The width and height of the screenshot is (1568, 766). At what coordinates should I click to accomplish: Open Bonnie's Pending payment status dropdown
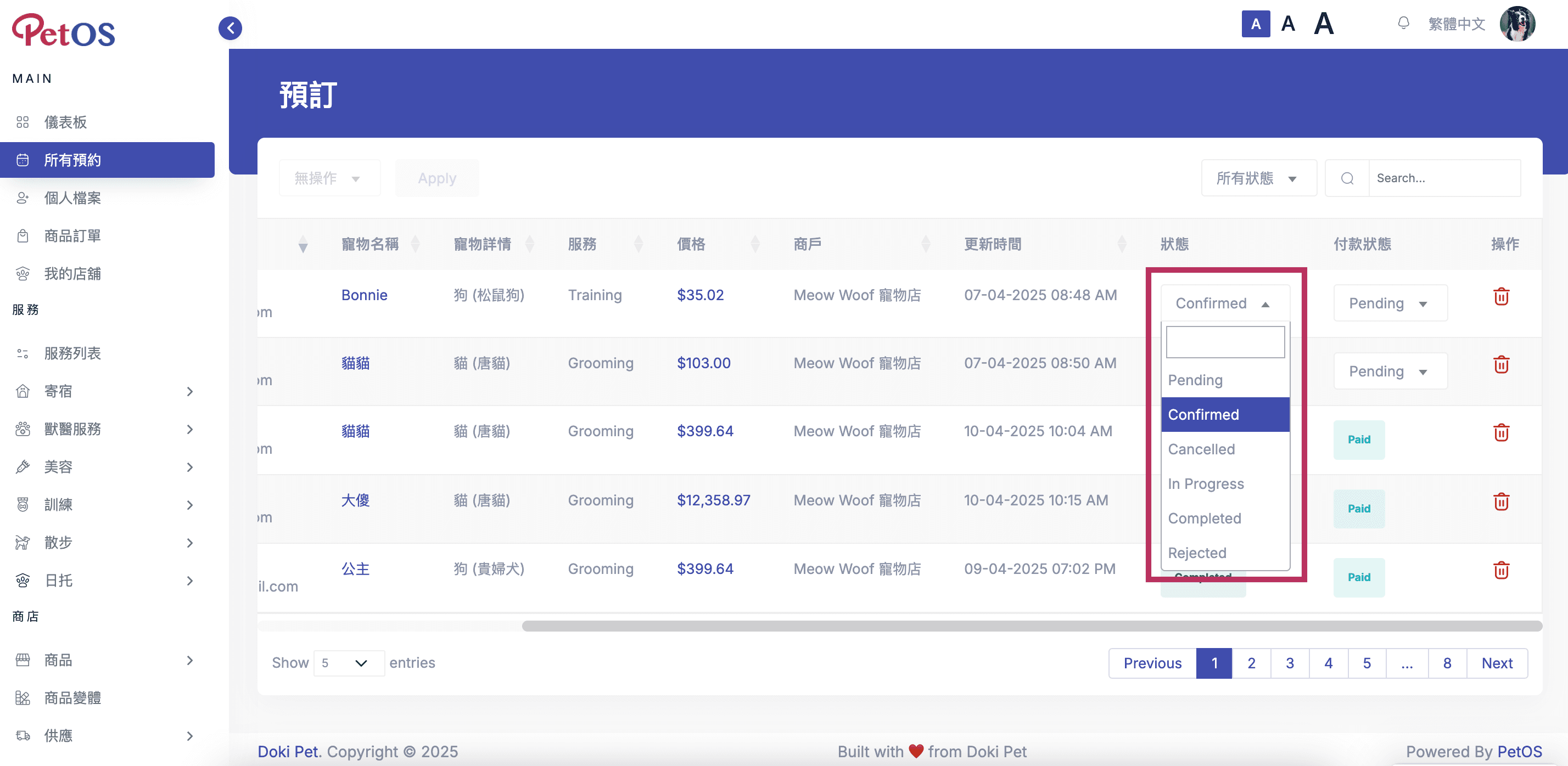[1390, 303]
